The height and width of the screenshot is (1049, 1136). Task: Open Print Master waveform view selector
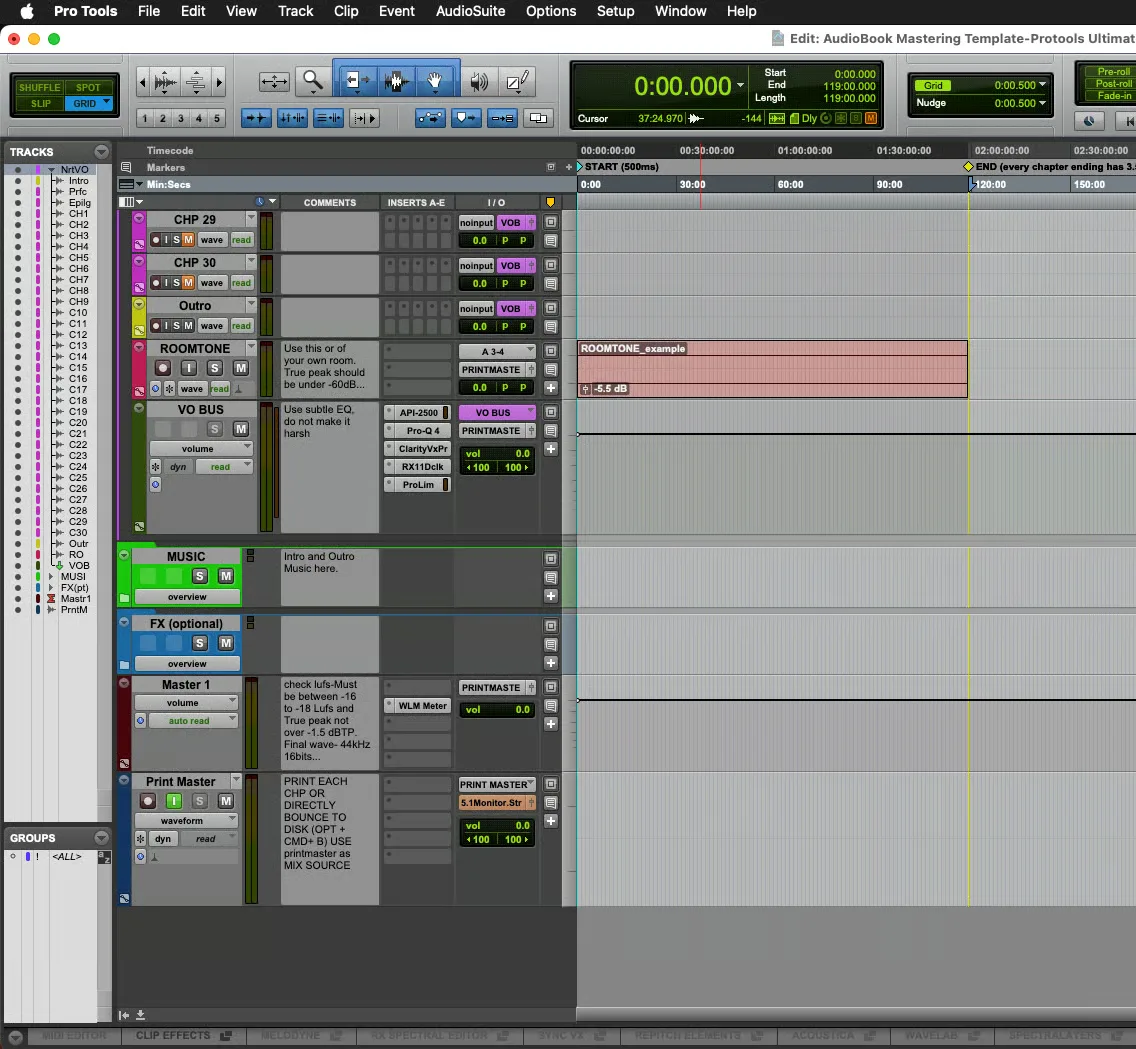pos(187,820)
